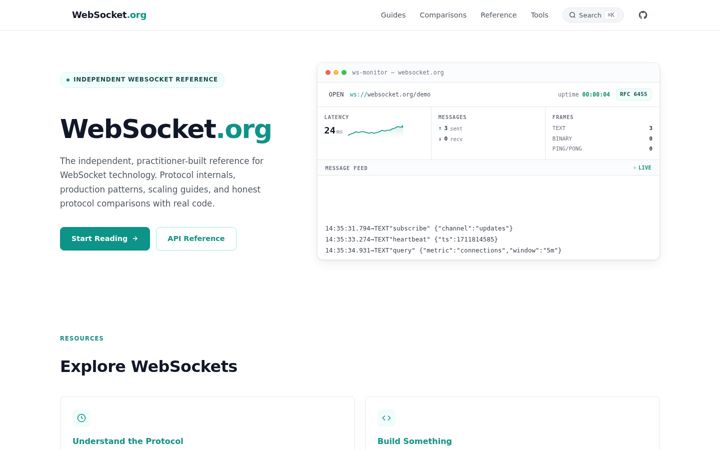The width and height of the screenshot is (720, 450).
Task: Click the RFC 6455 badge
Action: [633, 94]
